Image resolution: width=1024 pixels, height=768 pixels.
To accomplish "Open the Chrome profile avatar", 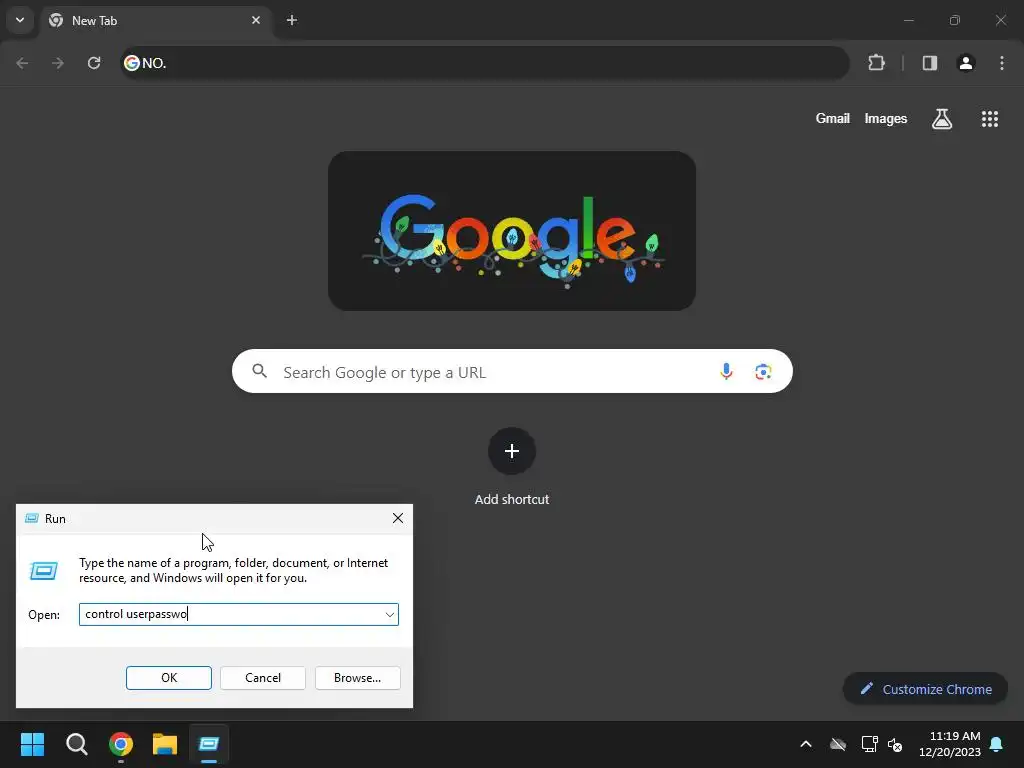I will [x=966, y=63].
